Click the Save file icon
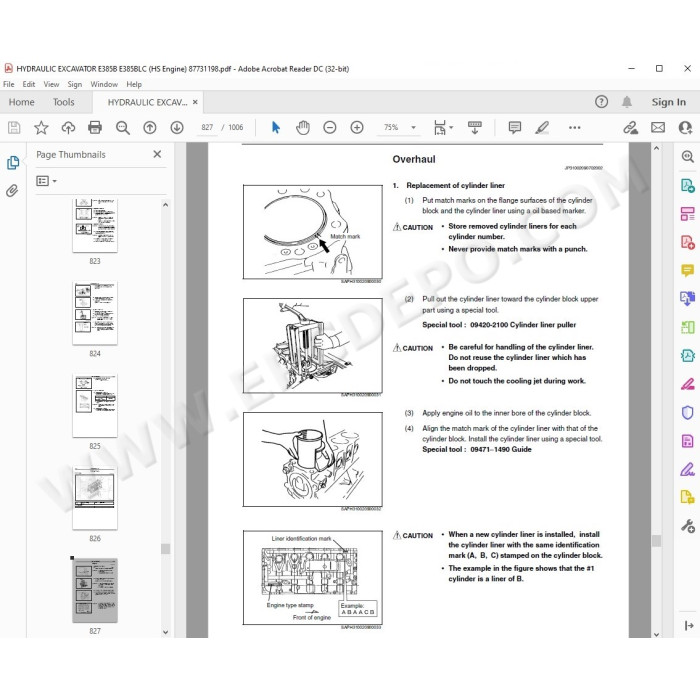Viewport: 700px width, 700px height. 14,128
